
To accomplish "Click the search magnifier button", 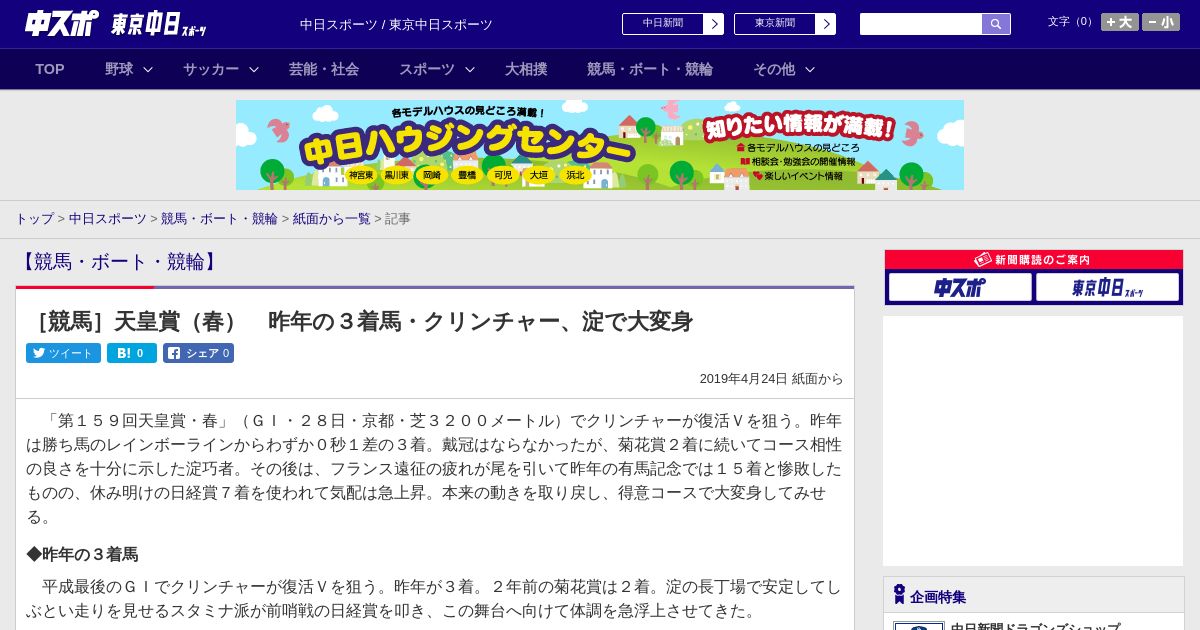I will tap(996, 24).
